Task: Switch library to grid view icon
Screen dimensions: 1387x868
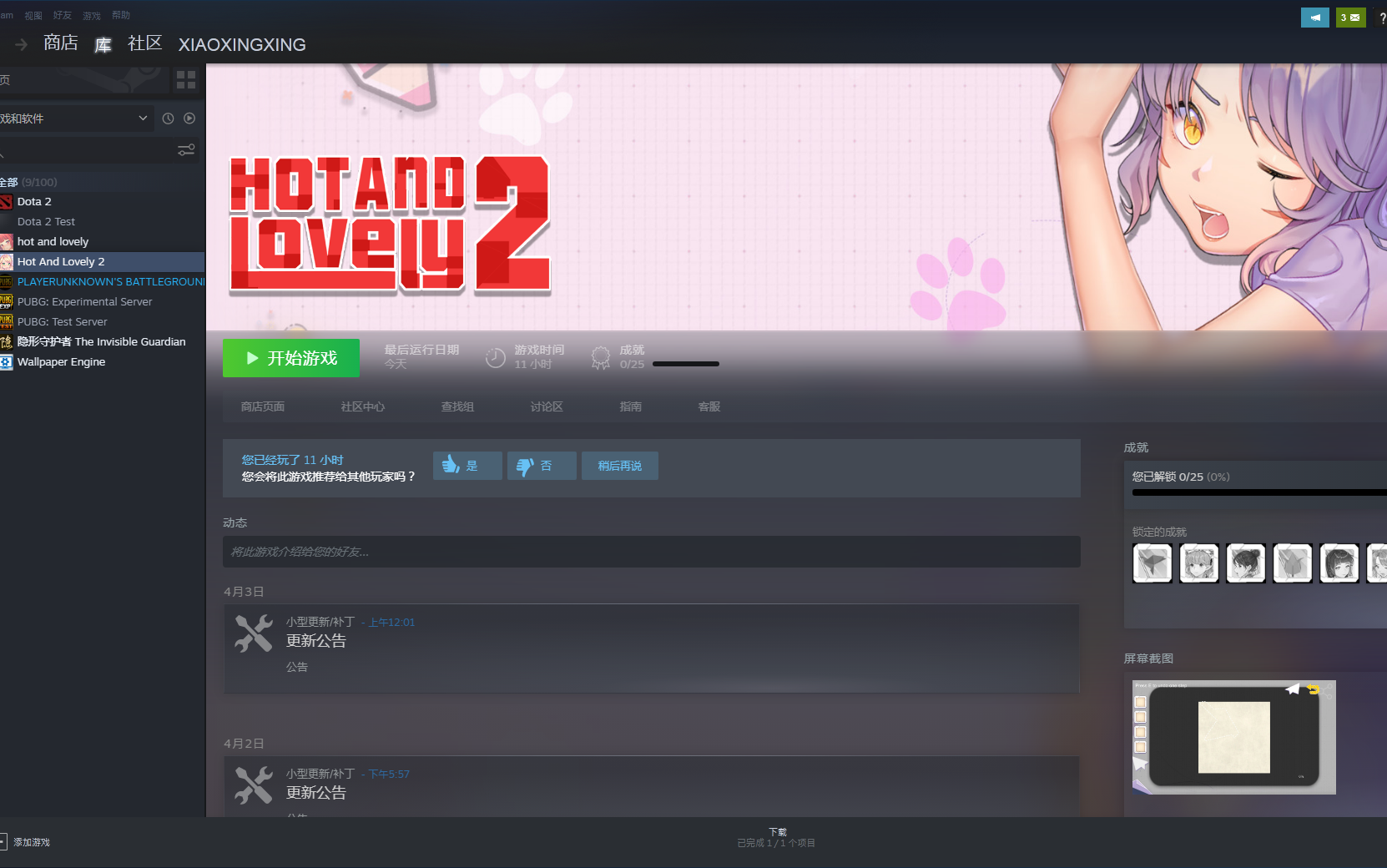Action: pos(185,80)
